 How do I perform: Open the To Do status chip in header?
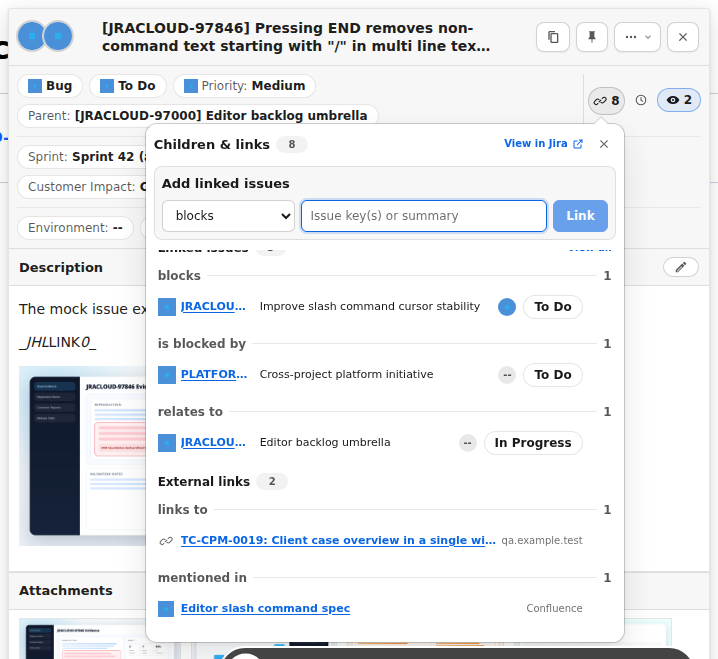pos(128,86)
